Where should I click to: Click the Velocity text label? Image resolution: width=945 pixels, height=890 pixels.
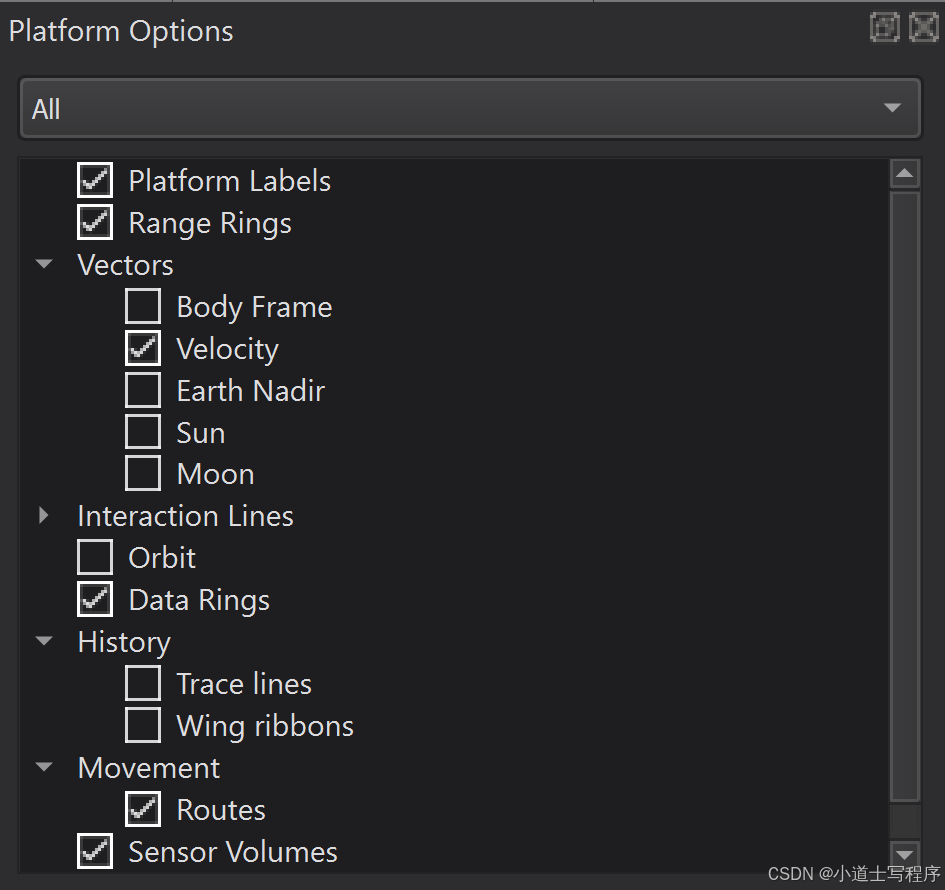click(x=227, y=349)
